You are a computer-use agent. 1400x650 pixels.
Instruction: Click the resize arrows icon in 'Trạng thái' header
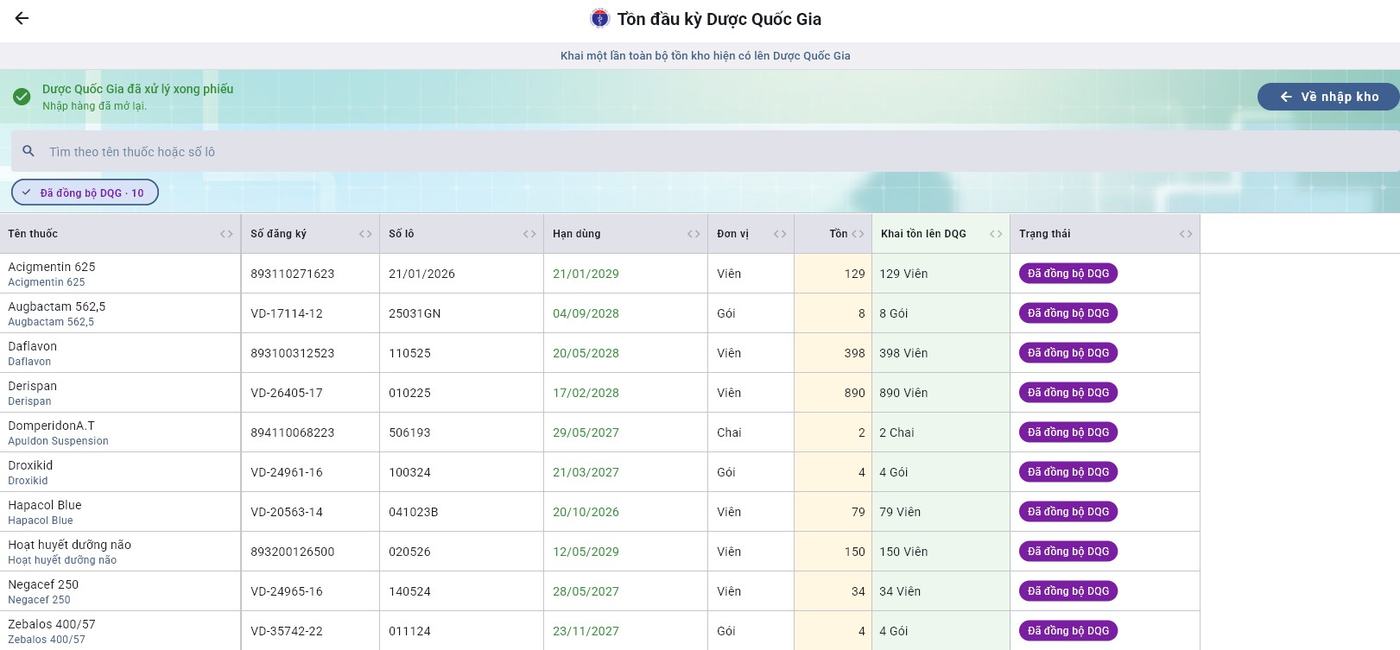coord(1186,234)
